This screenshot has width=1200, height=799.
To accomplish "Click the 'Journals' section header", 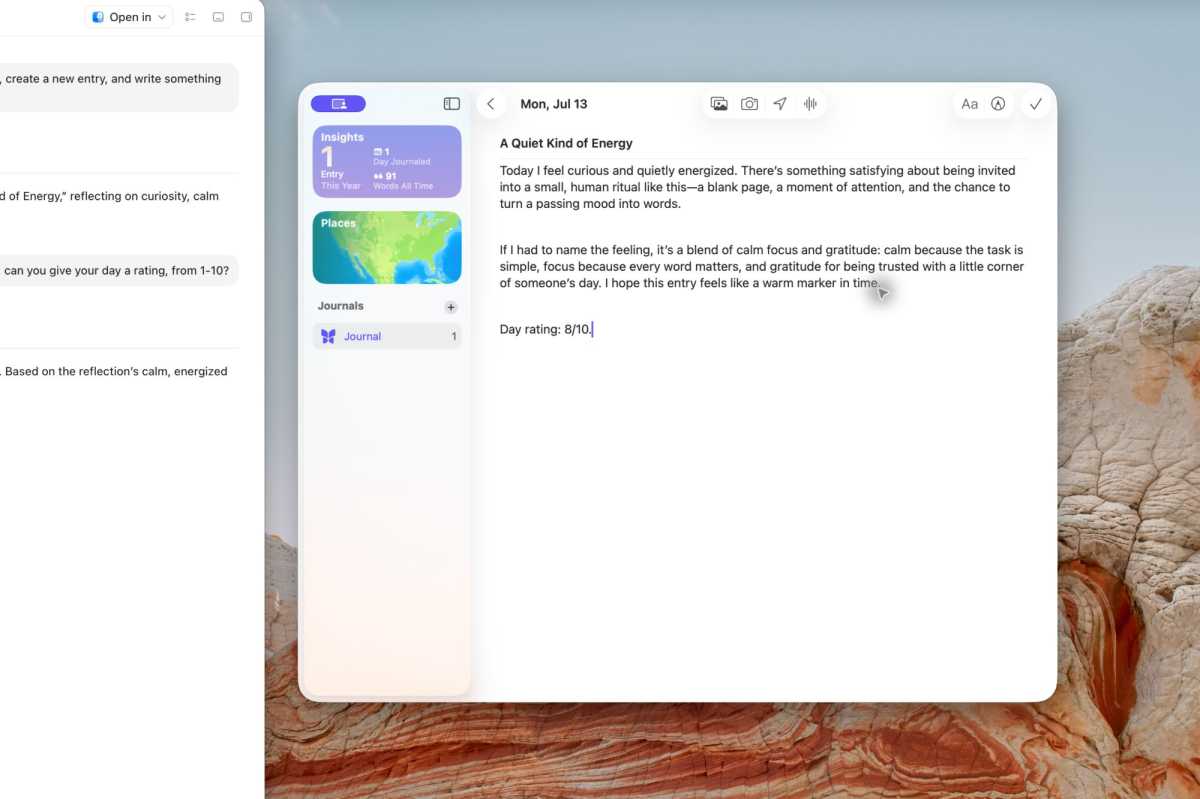I will (x=341, y=306).
